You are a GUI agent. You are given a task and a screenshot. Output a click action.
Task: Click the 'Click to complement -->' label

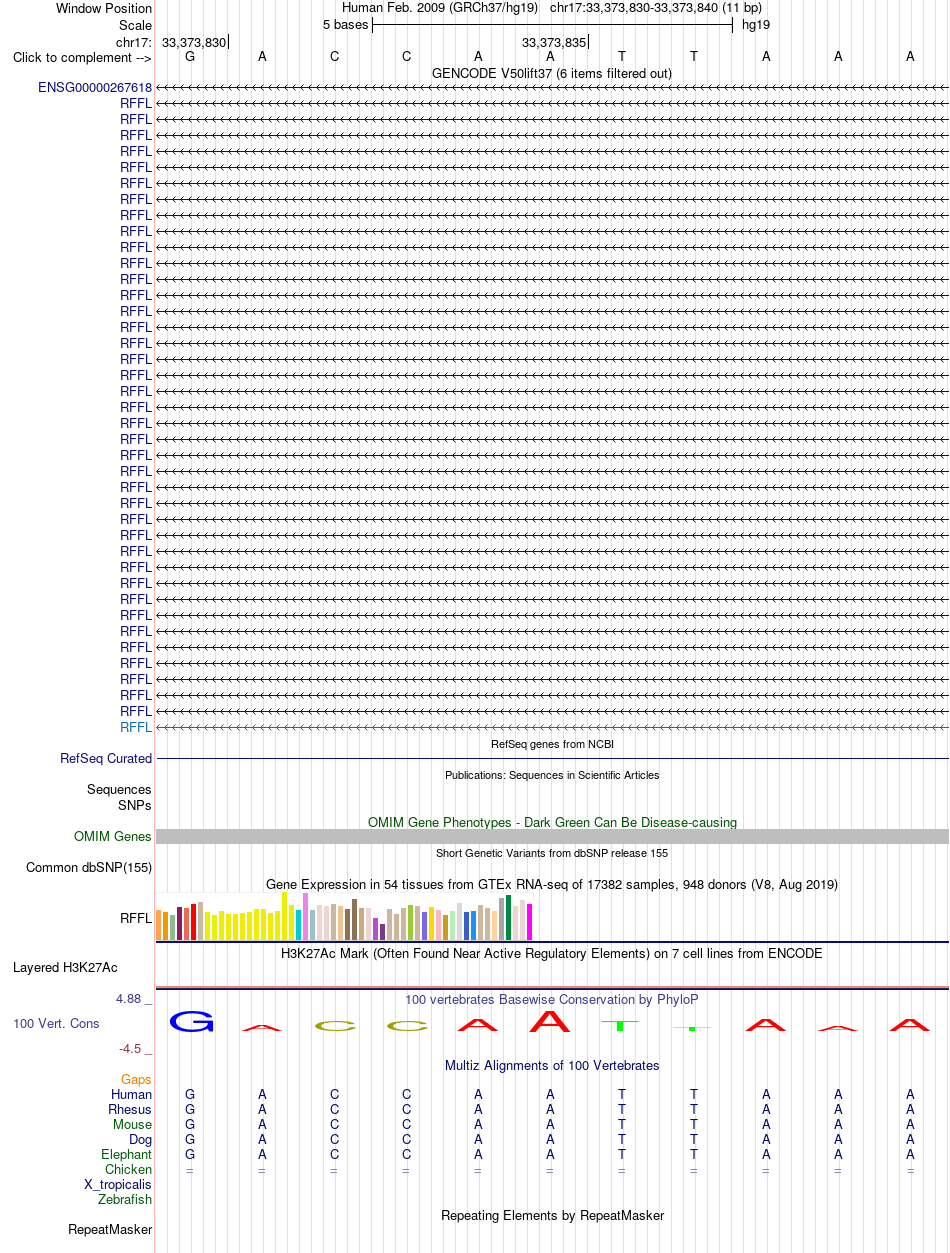pos(82,57)
